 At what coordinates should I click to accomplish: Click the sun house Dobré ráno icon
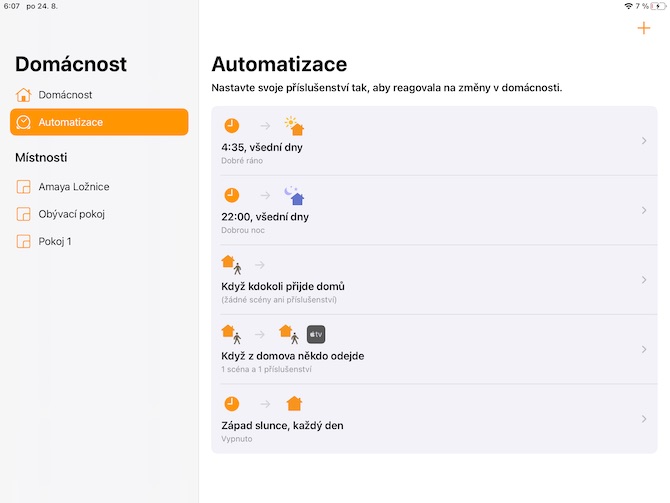click(293, 126)
